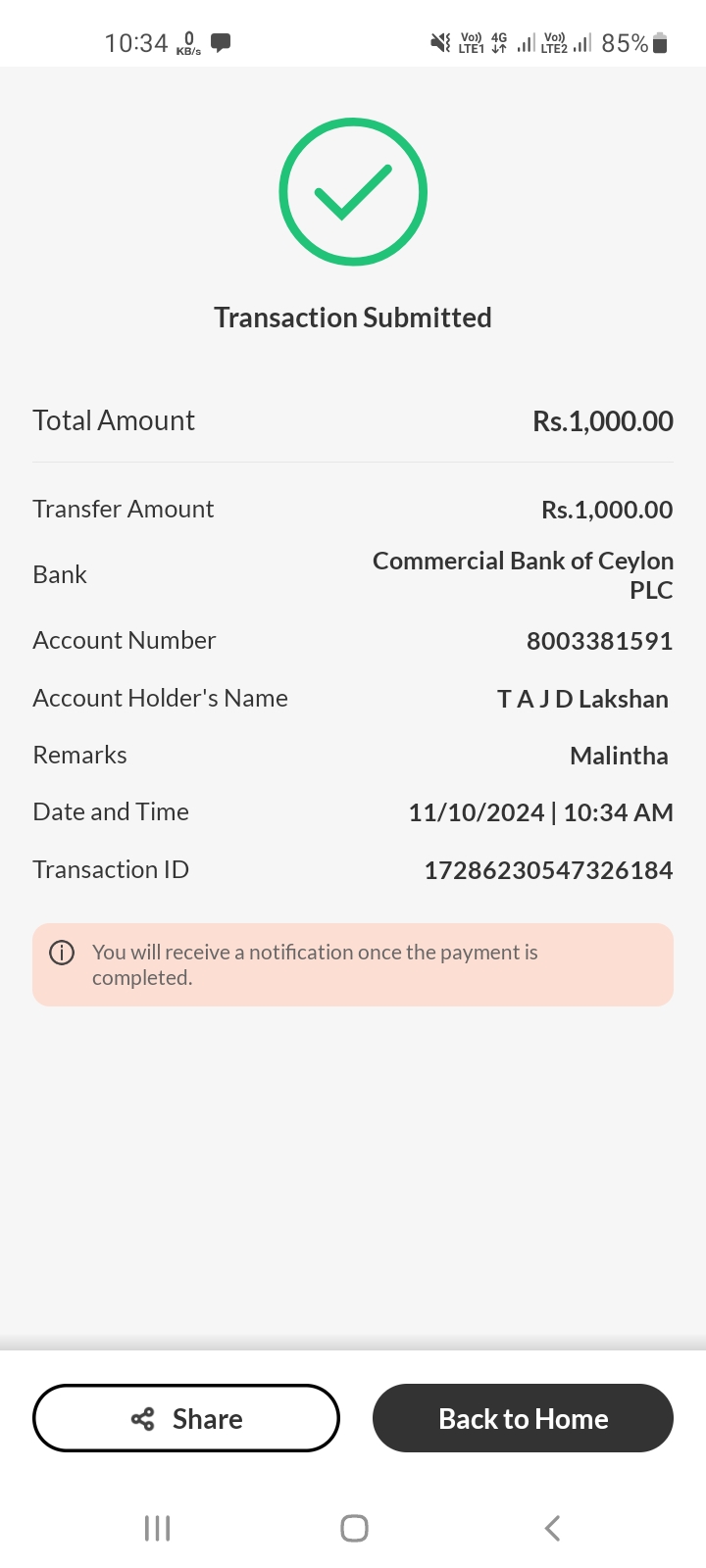Tap account holder name T A J D Lakshan
Viewport: 706px width, 1568px height.
(x=582, y=699)
